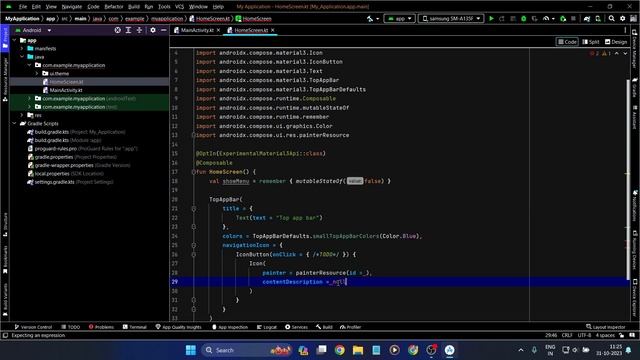Screen dimensions: 640x360
Task: Open Logcat tool window
Action: (x=267, y=327)
